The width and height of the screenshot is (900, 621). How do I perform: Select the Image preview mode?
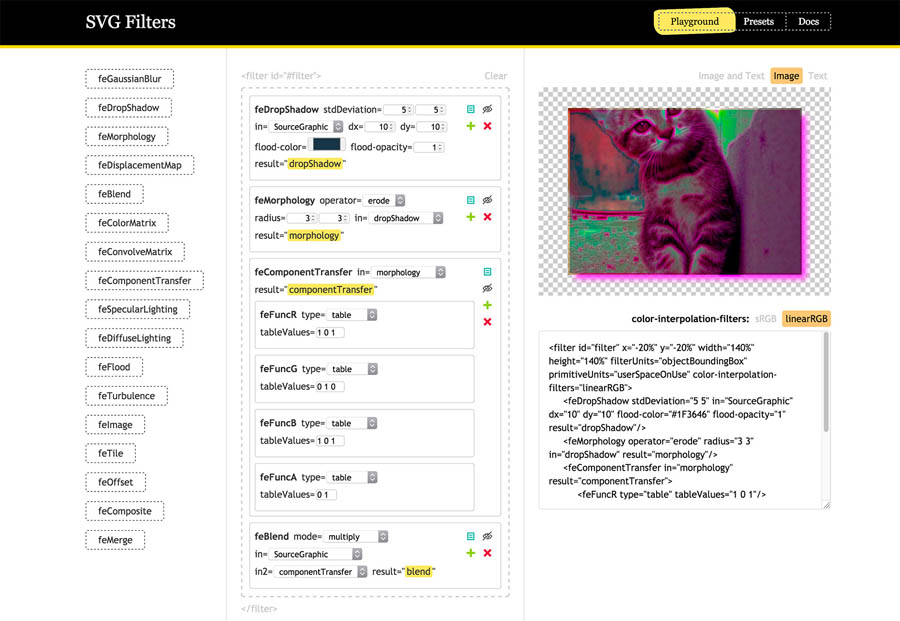coord(786,76)
